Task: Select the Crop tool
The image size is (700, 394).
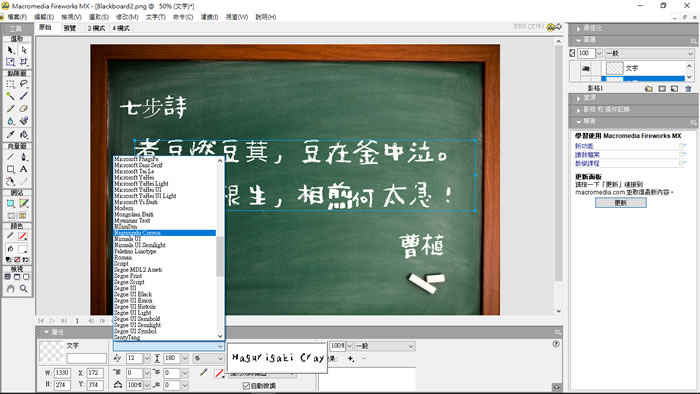Action: click(x=24, y=62)
